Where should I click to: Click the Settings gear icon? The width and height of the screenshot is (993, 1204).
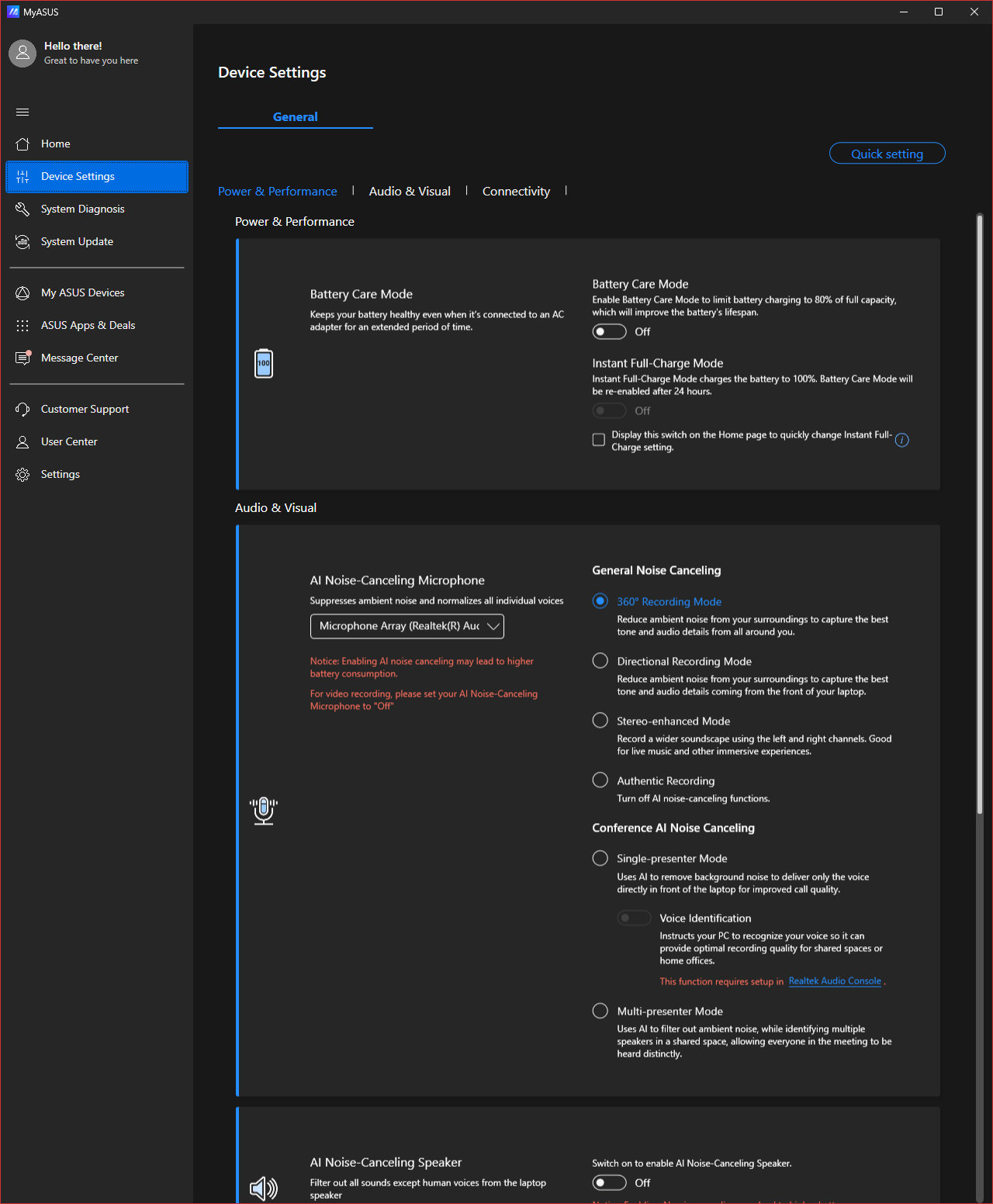pyautogui.click(x=22, y=474)
